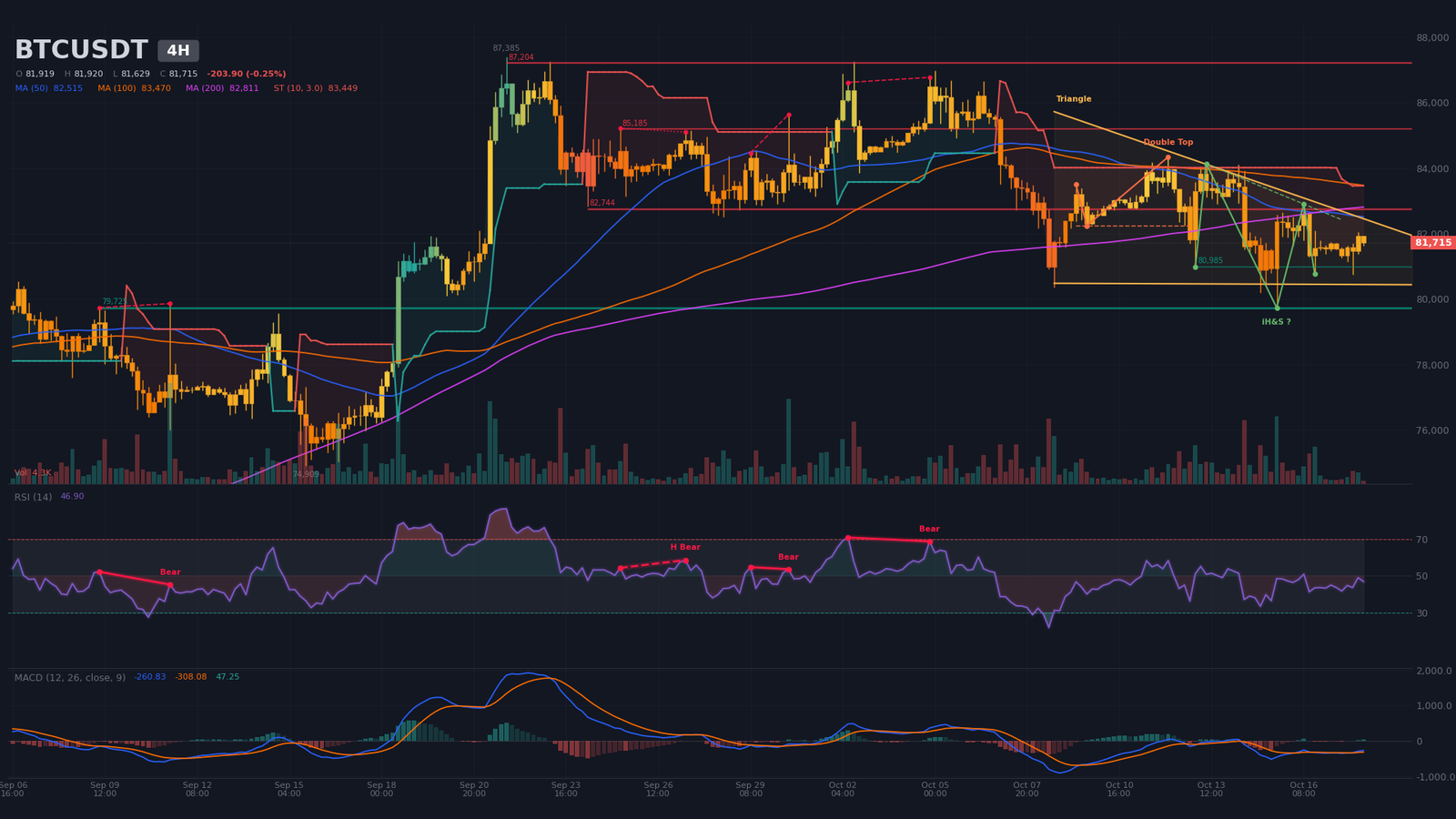Click the 87,204 resistance level label
1456x819 pixels.
coord(521,57)
